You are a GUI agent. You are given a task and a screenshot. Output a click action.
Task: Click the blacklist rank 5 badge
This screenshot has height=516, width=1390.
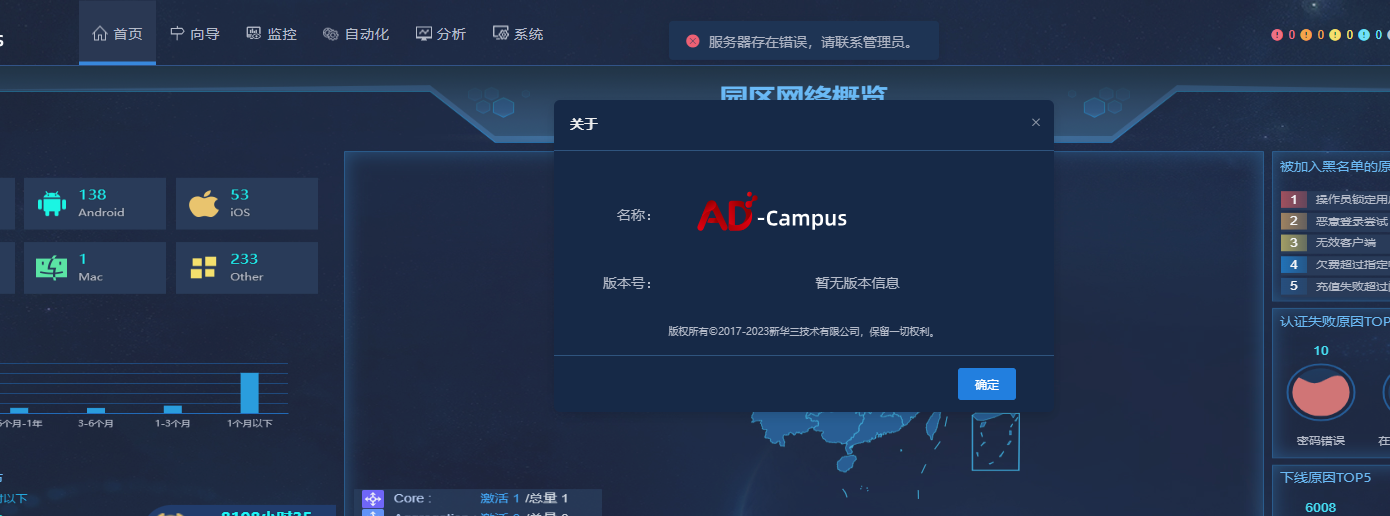pos(1293,286)
